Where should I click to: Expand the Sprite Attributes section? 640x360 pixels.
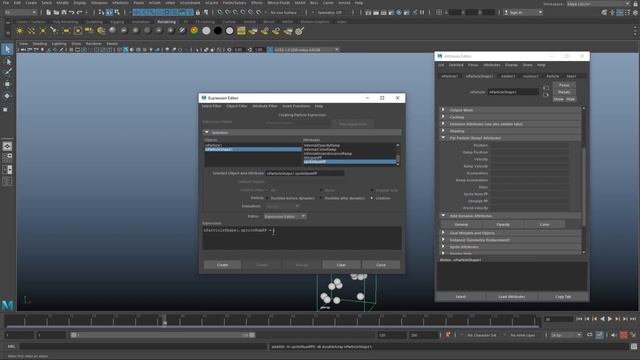click(x=443, y=247)
